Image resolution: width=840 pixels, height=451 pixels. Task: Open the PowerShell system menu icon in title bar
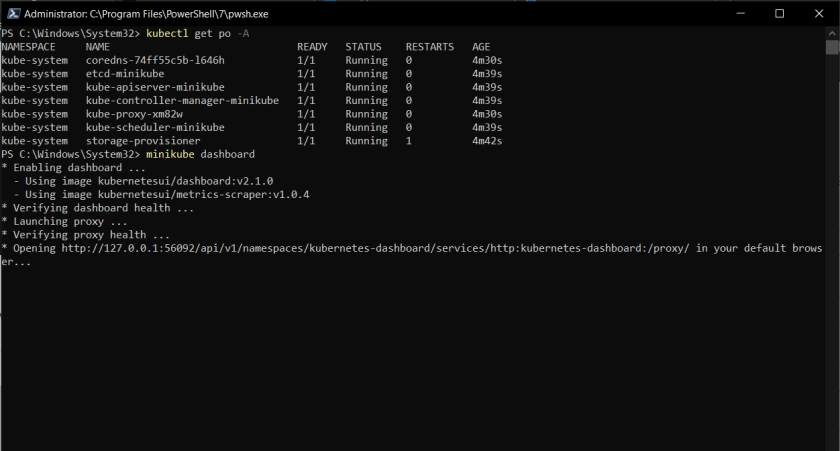point(11,14)
